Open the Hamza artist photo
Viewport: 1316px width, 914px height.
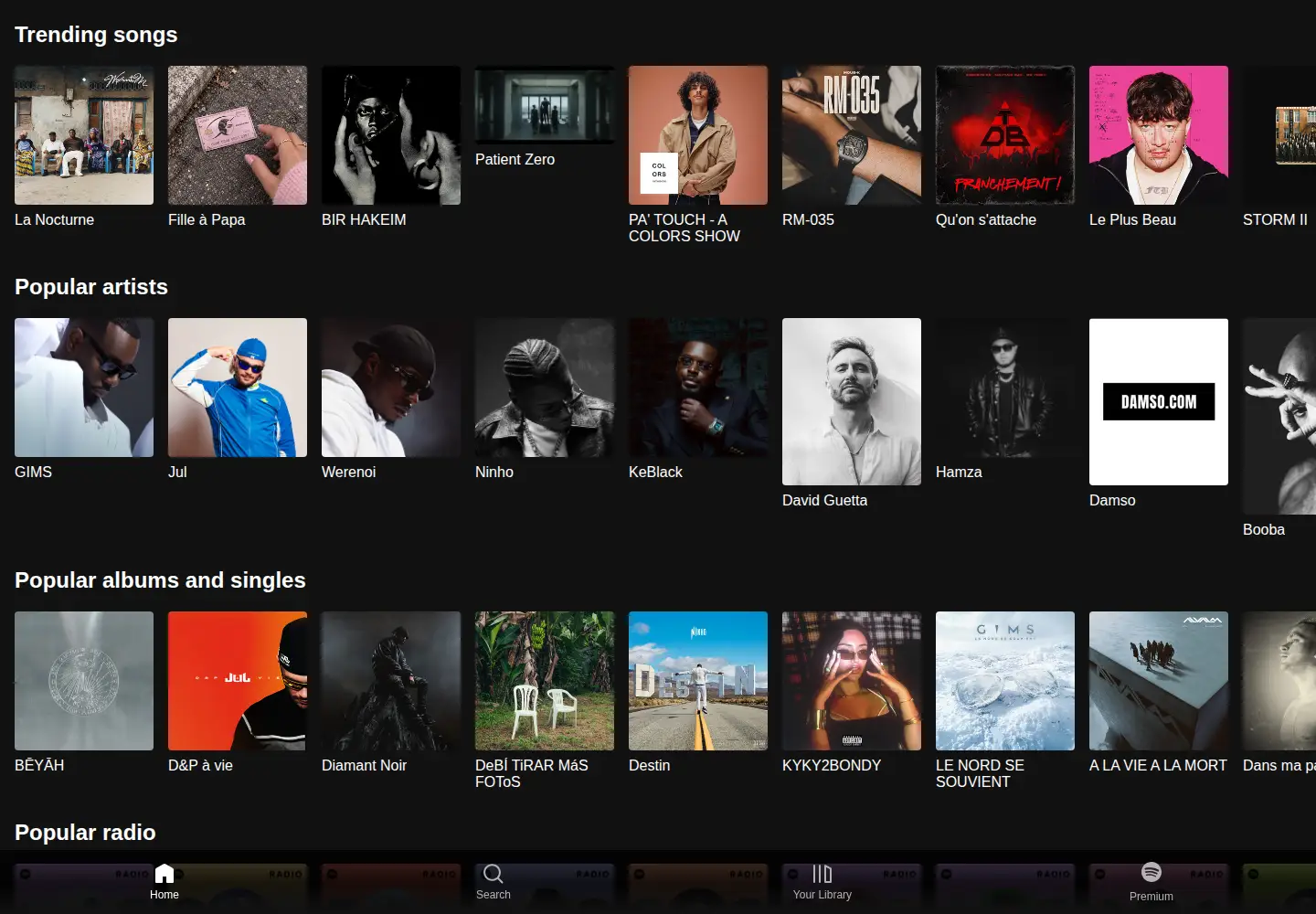(1005, 388)
